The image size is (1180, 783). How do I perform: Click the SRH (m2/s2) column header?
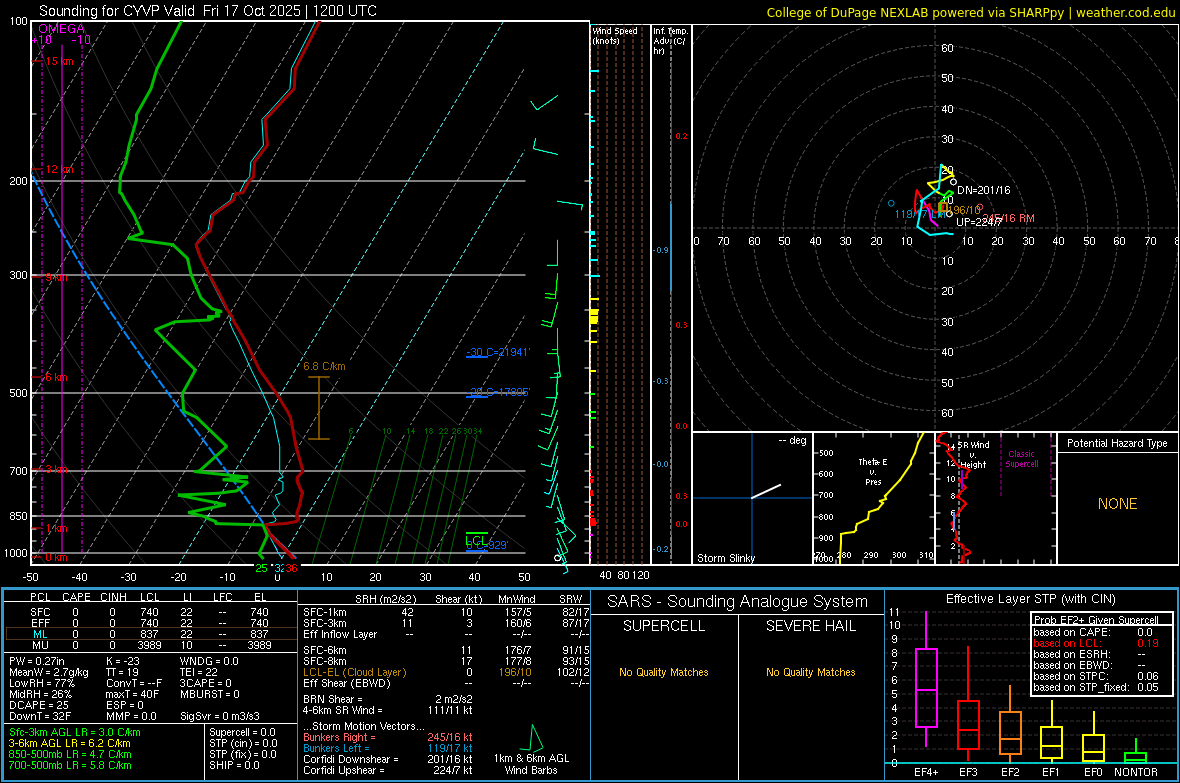[385, 600]
